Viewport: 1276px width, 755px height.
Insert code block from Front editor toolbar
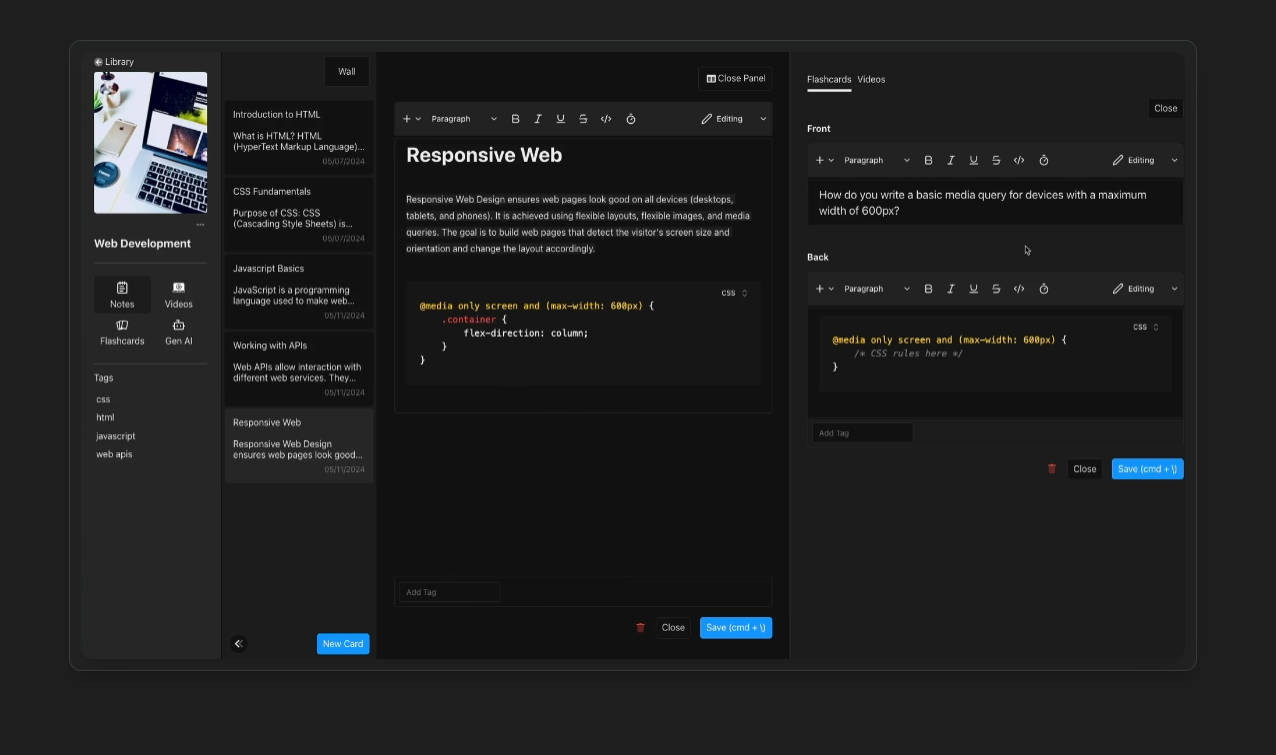coord(1019,160)
